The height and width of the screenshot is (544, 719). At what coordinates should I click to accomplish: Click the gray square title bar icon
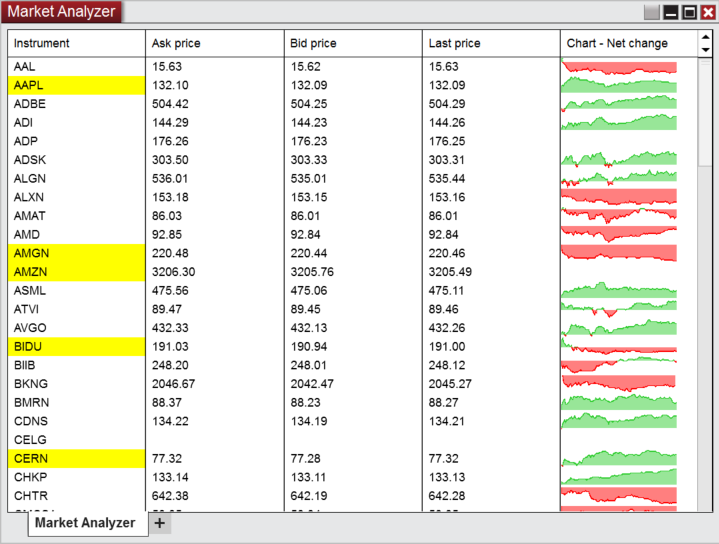[651, 12]
